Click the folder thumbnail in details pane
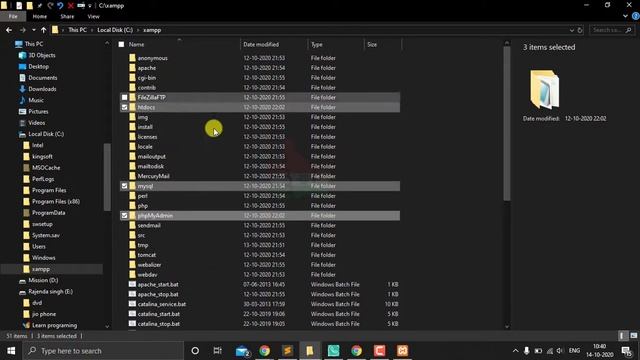The height and width of the screenshot is (360, 640). [544, 89]
